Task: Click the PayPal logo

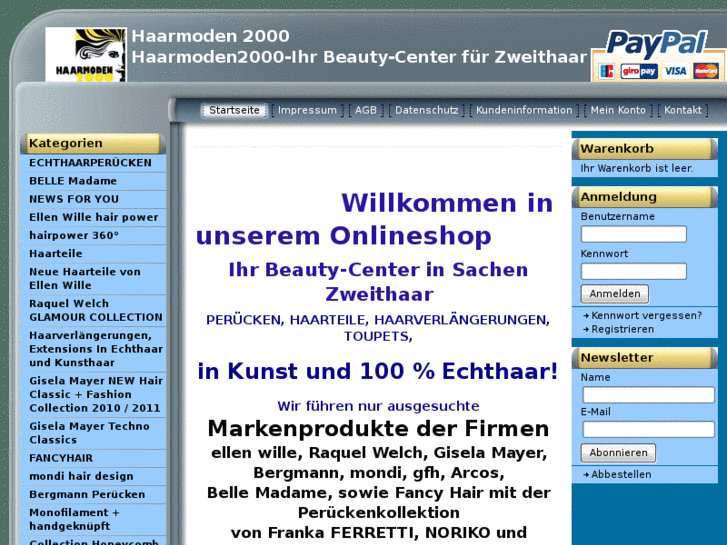Action: [x=657, y=44]
